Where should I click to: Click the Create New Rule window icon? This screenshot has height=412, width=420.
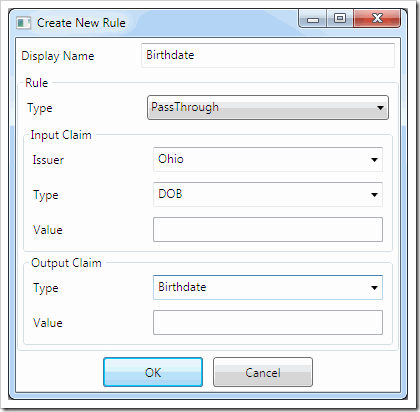click(x=23, y=23)
